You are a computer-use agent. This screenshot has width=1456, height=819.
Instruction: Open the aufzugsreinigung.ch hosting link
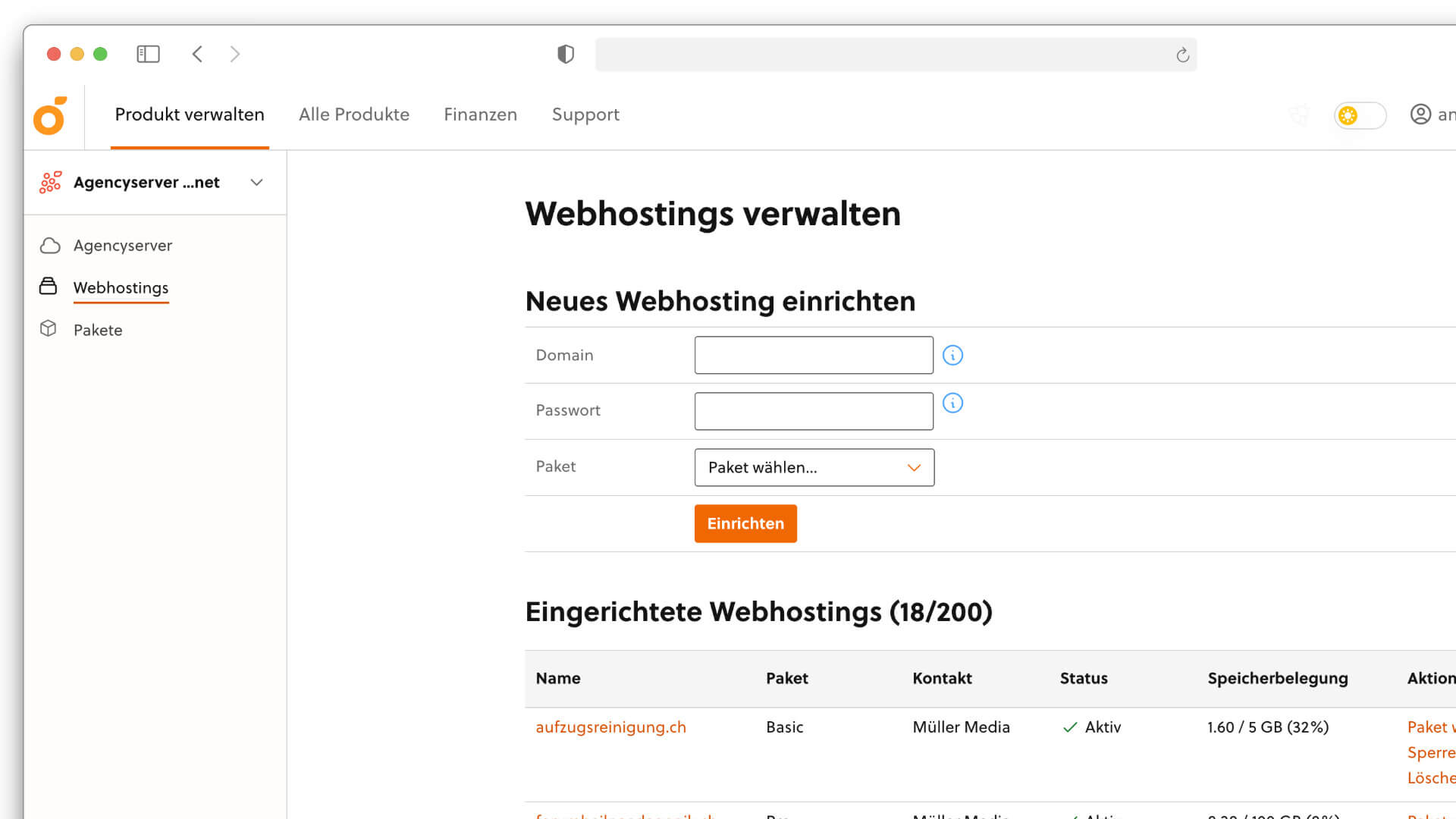[610, 726]
